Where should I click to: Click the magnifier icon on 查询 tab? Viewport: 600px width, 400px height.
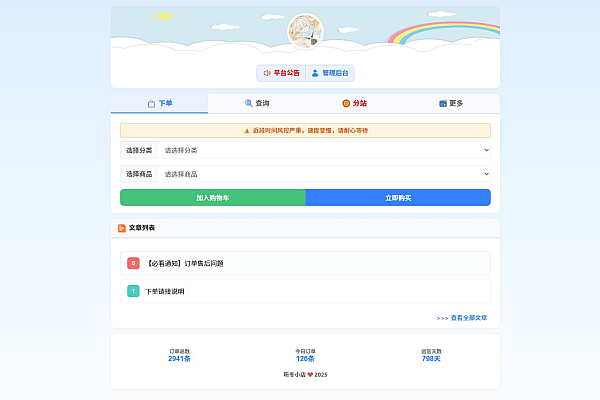point(248,103)
